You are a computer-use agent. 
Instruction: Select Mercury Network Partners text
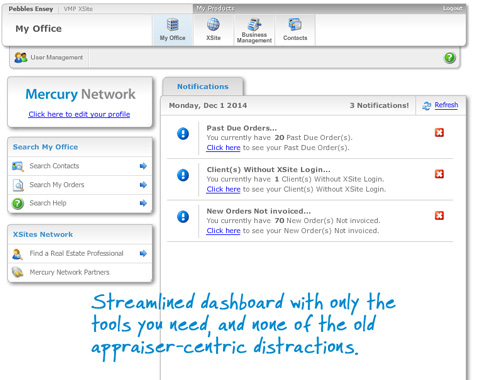[69, 272]
